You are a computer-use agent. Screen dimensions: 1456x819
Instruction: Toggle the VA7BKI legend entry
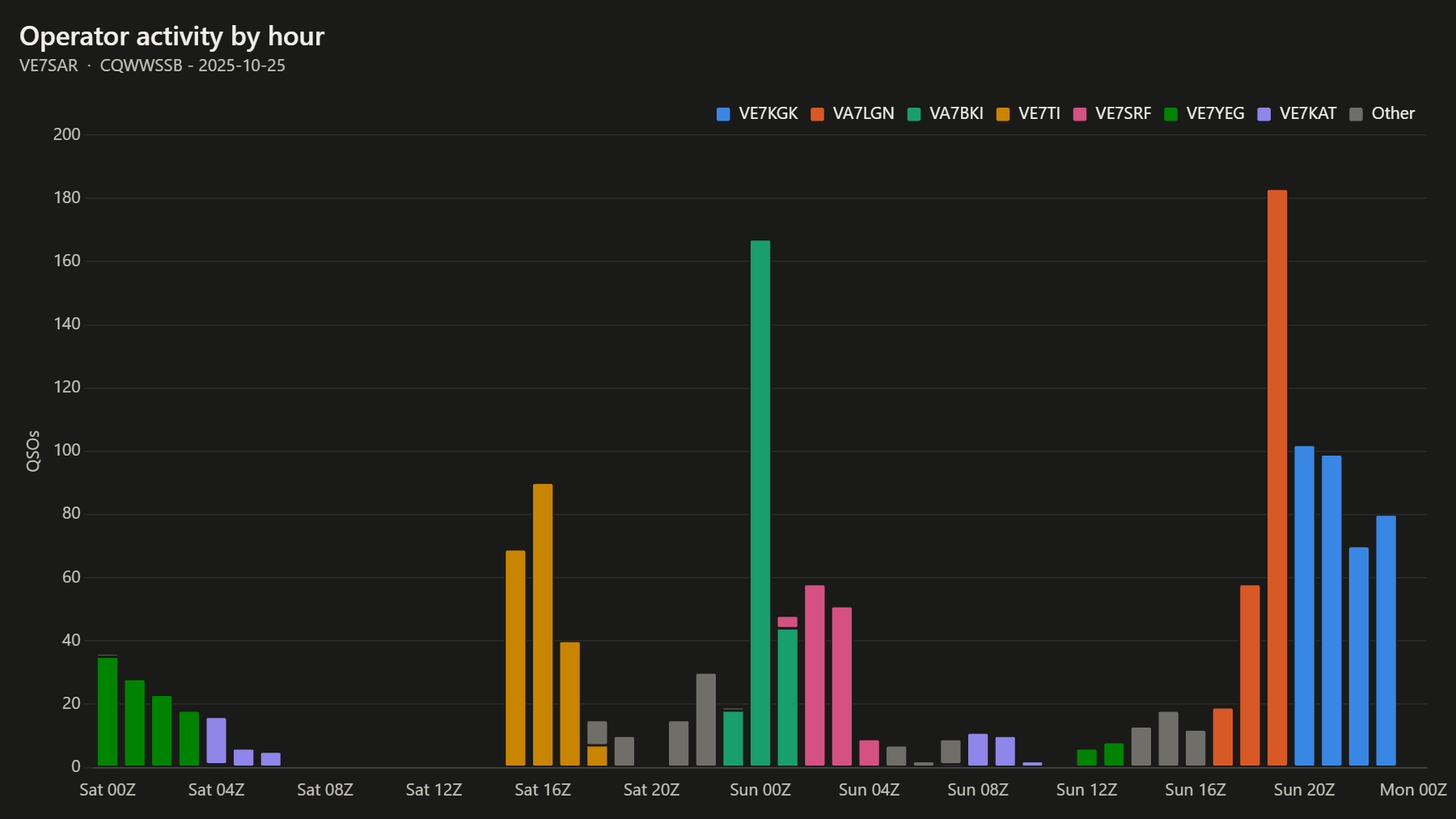pyautogui.click(x=946, y=114)
